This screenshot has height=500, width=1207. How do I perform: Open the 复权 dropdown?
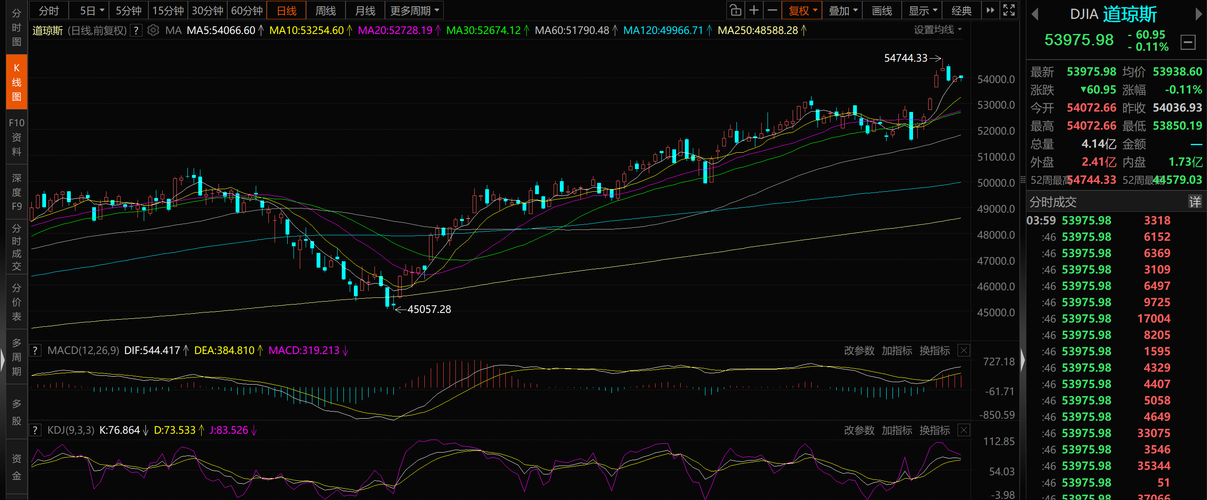803,10
